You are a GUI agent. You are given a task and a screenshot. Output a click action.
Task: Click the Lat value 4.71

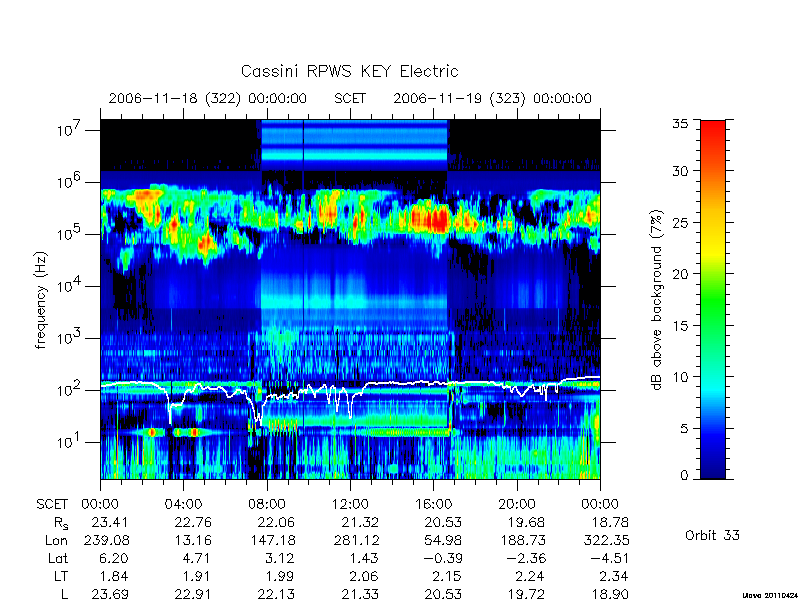tap(197, 558)
